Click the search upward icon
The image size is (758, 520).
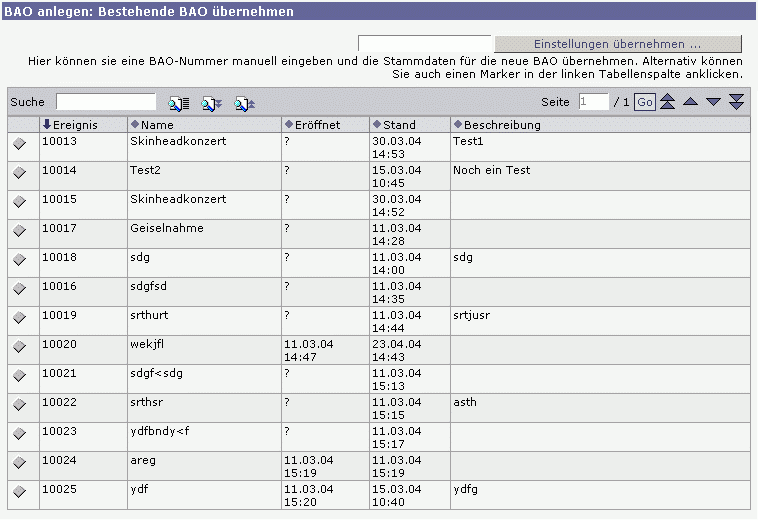click(244, 103)
